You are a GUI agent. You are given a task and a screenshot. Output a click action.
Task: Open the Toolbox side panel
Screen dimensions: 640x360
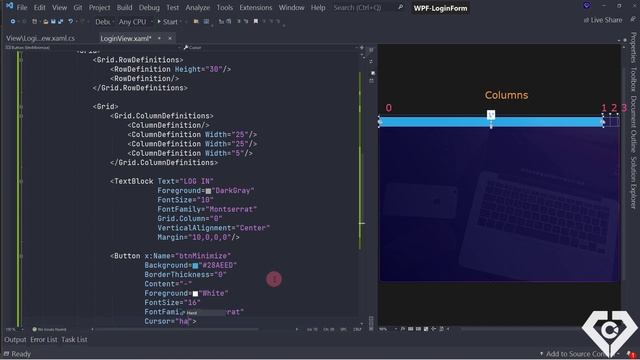click(633, 79)
